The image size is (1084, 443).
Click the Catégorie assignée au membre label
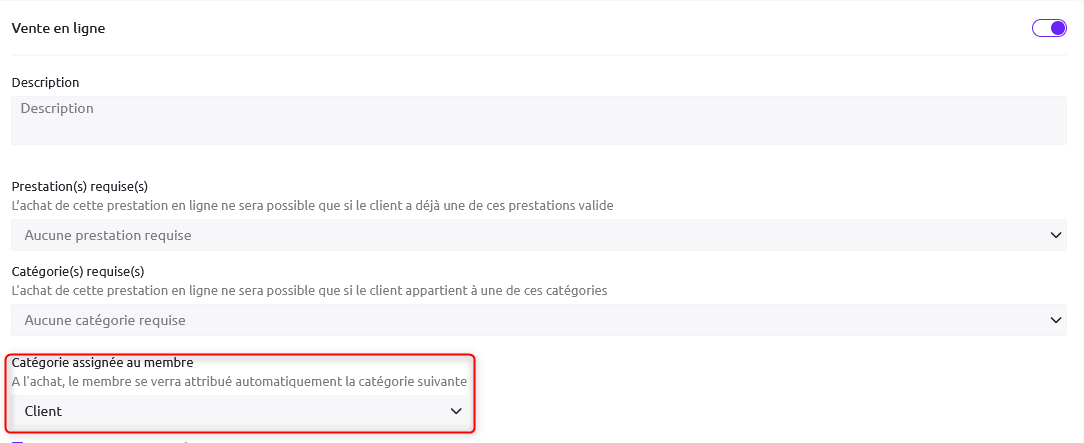[x=102, y=362]
